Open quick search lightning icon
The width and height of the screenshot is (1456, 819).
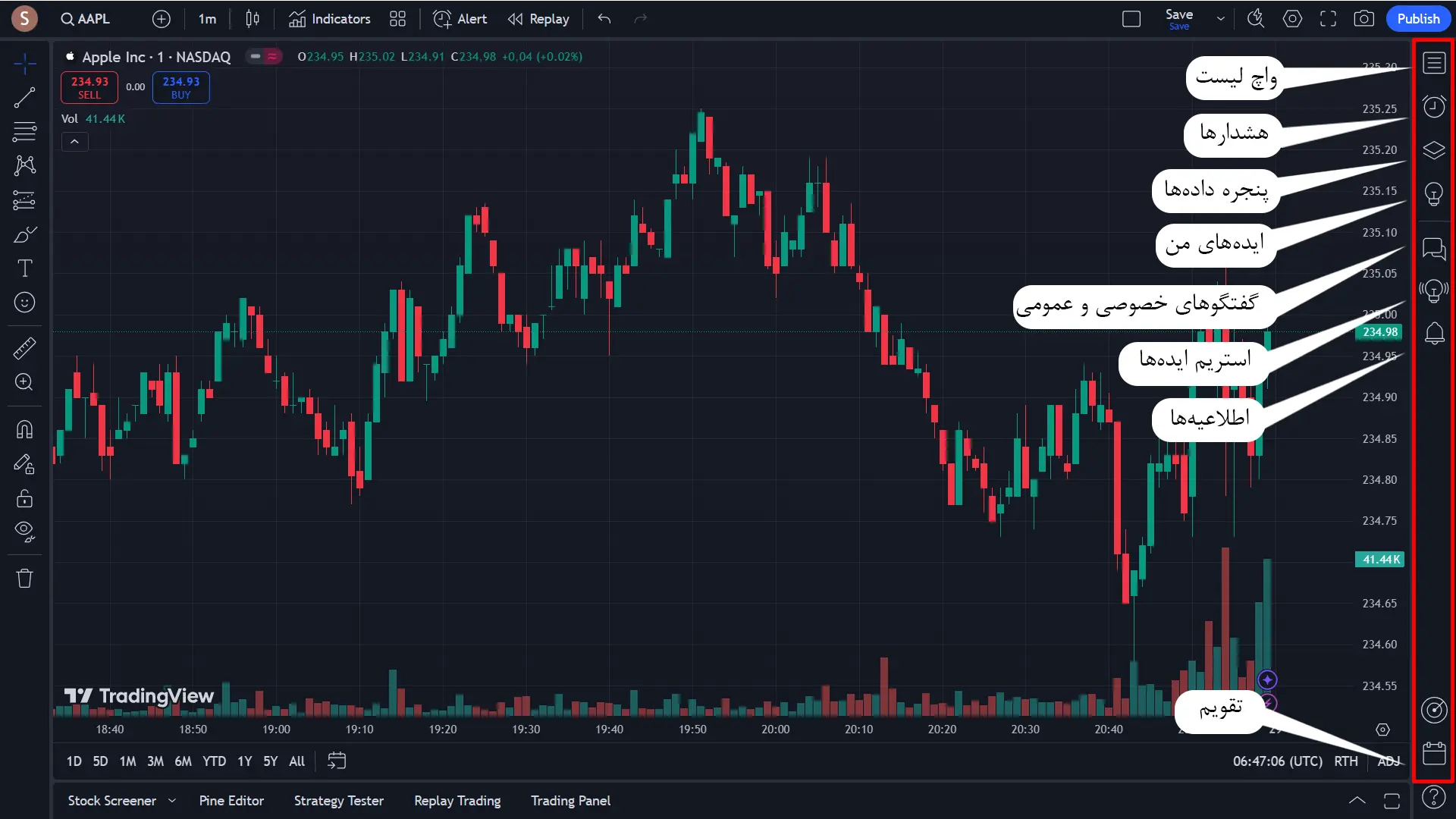1256,19
